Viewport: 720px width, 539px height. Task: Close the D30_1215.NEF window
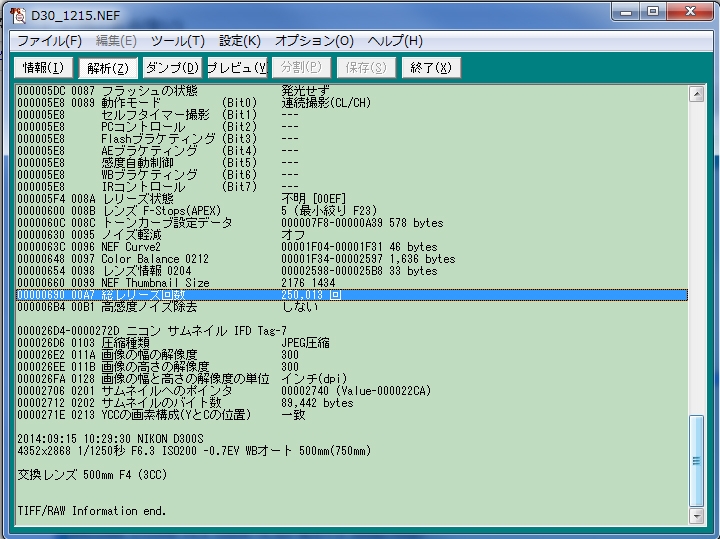pos(690,11)
